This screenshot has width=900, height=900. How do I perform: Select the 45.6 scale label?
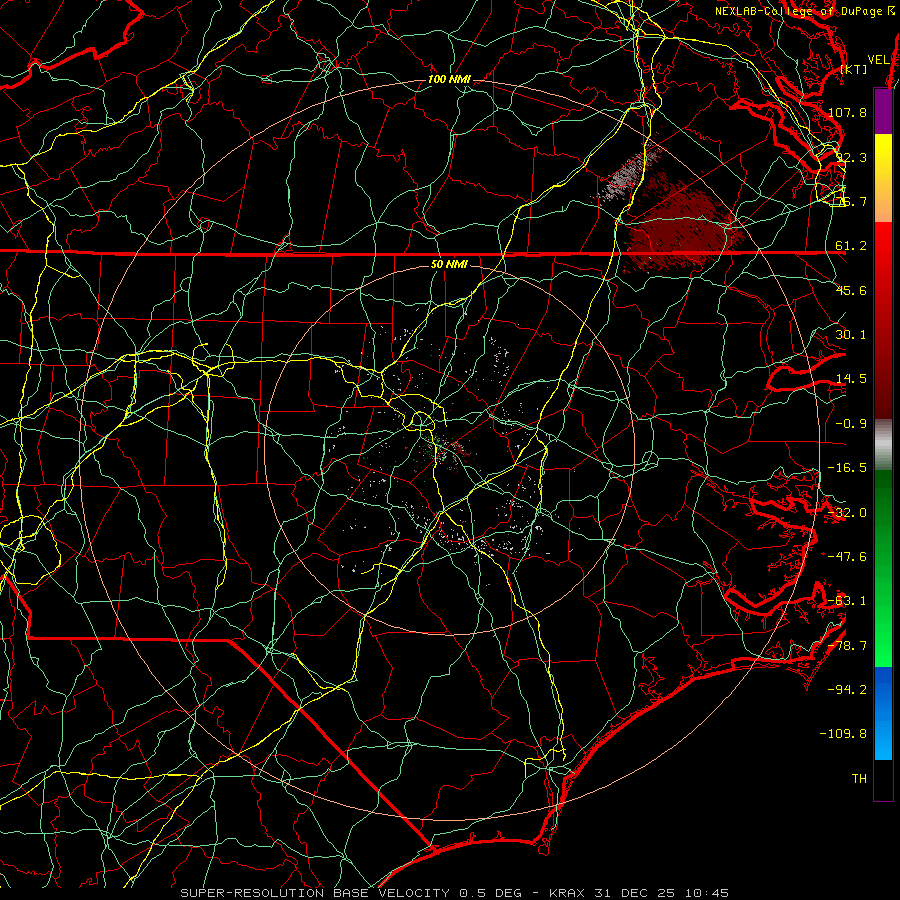pos(851,290)
